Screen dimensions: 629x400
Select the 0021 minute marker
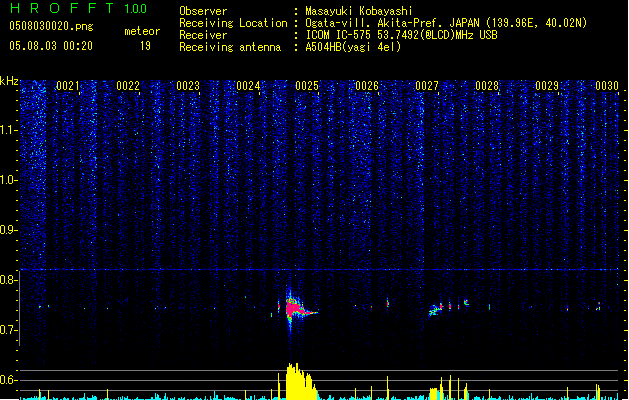pos(67,87)
